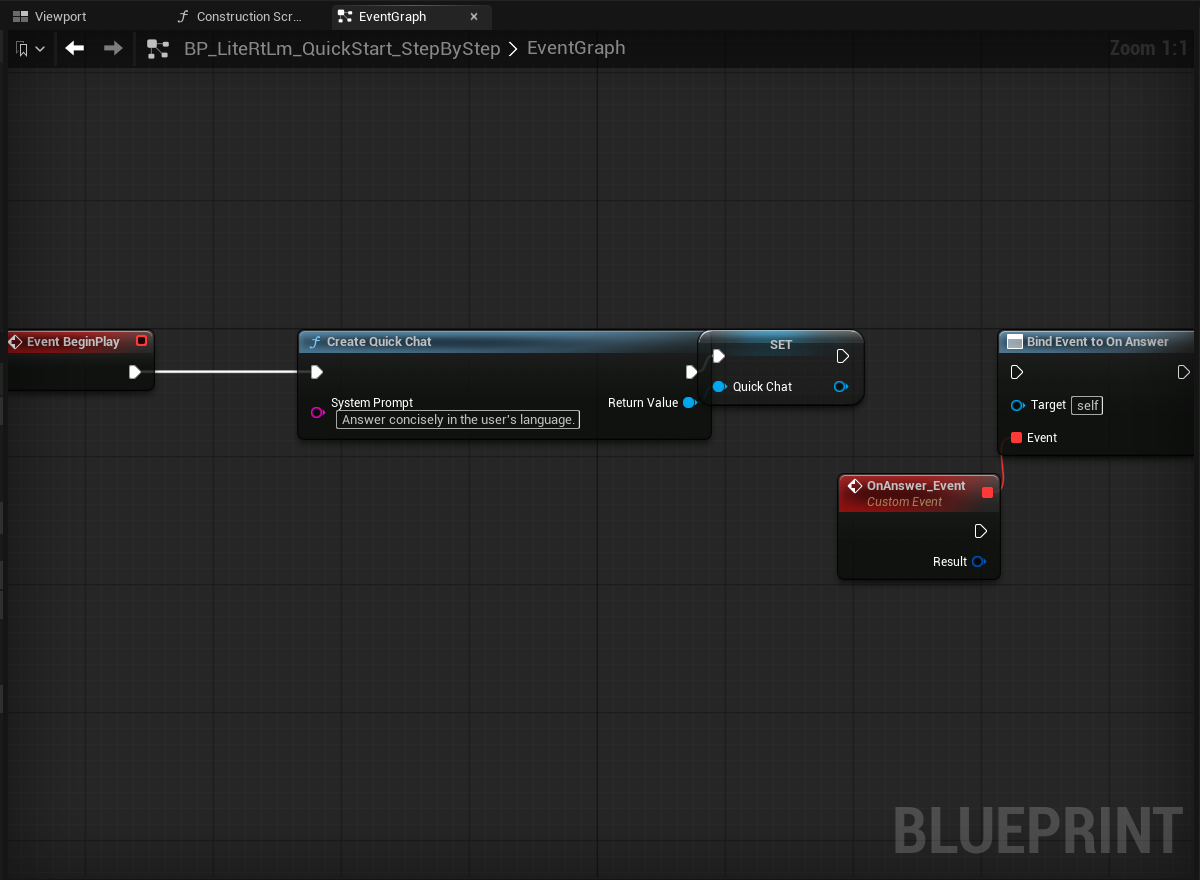Click OnAnswer_Event exec output pin

coord(981,531)
